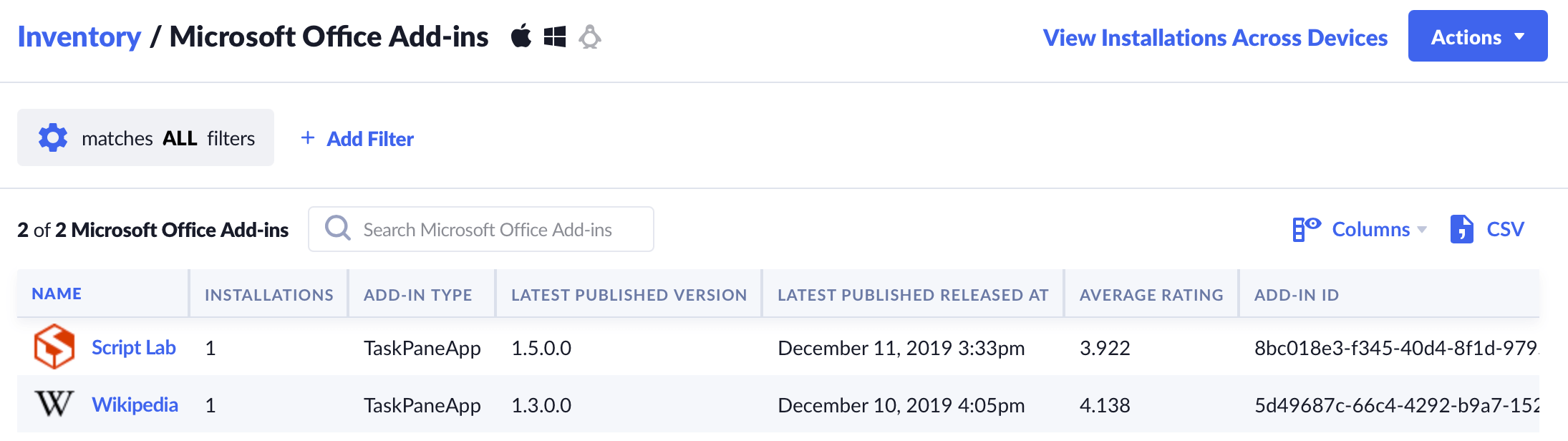This screenshot has width=1568, height=441.
Task: Open the Script Lab add-in link
Action: 134,347
